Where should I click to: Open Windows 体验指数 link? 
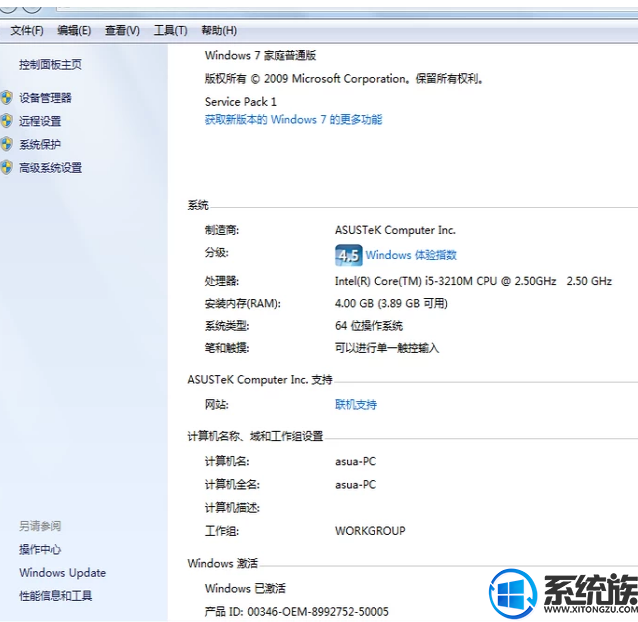[411, 255]
